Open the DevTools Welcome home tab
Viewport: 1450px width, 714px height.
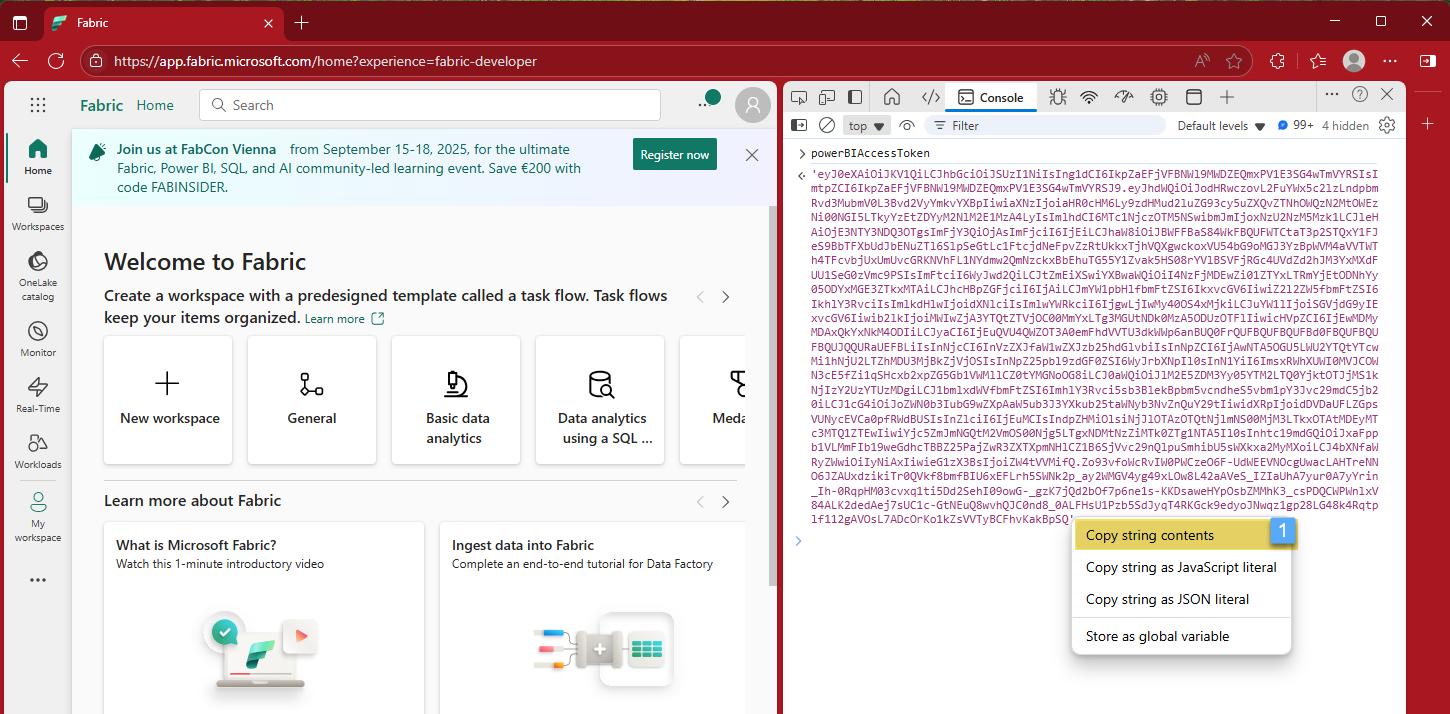[892, 97]
